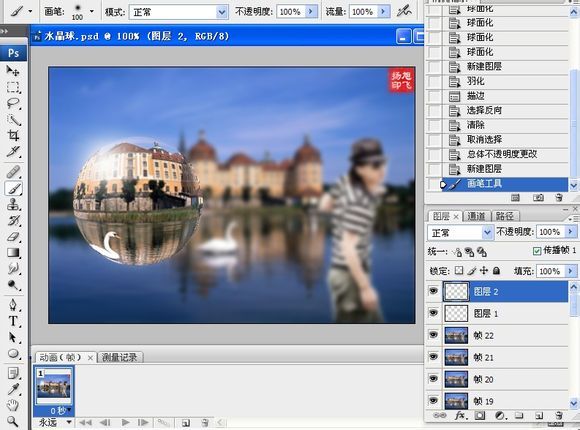580x430 pixels.
Task: Toggle visibility of 帧 21 layer
Action: tap(434, 357)
